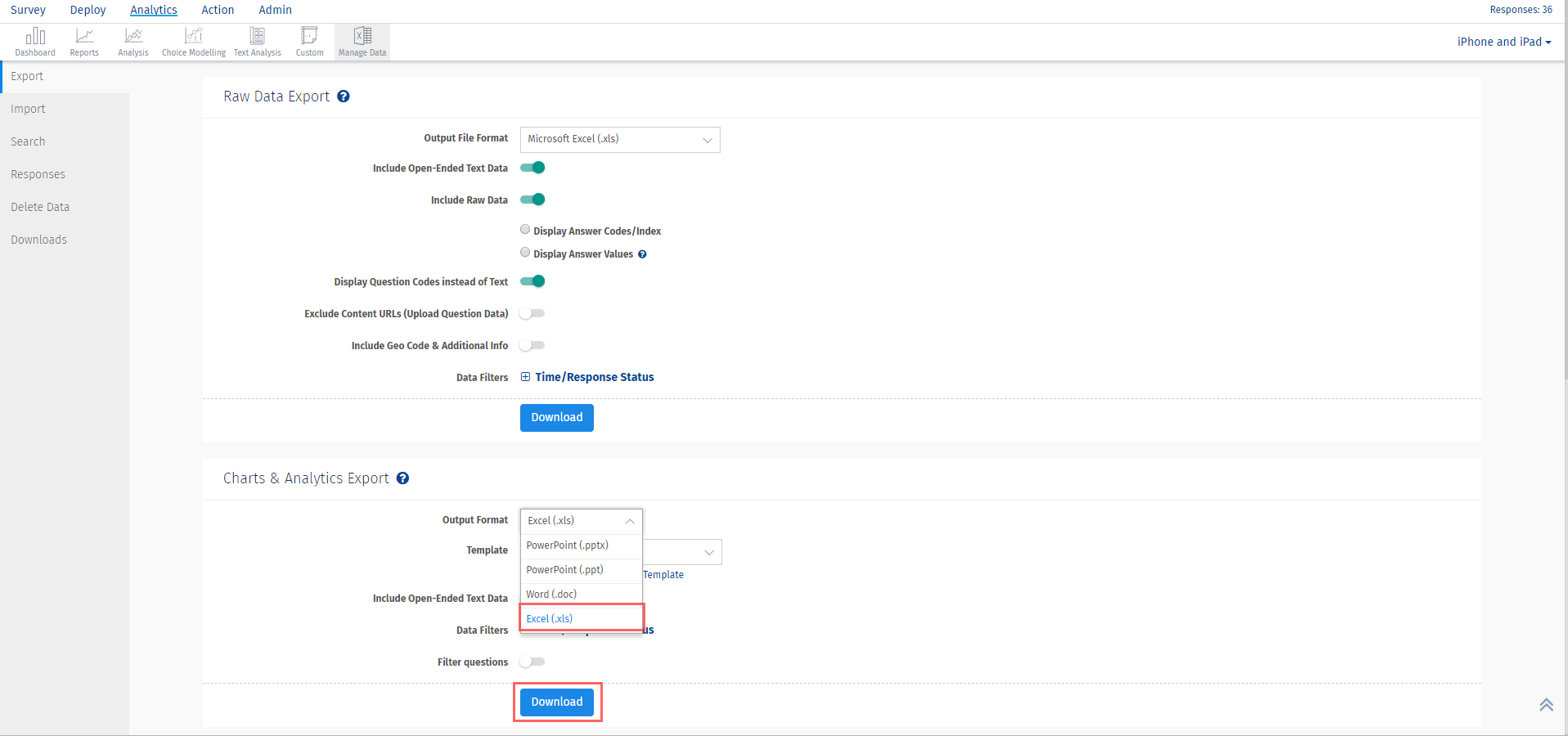Select Display Answer Values radio button

[x=525, y=253]
